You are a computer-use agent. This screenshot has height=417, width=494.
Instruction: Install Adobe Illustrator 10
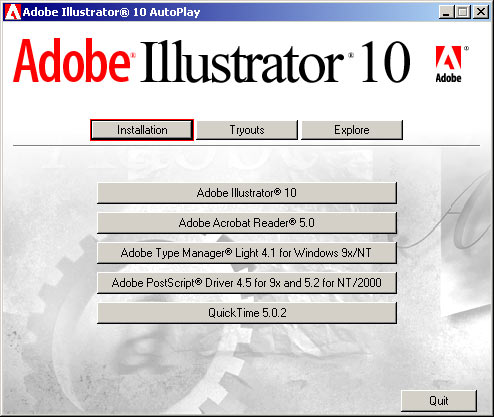click(247, 193)
